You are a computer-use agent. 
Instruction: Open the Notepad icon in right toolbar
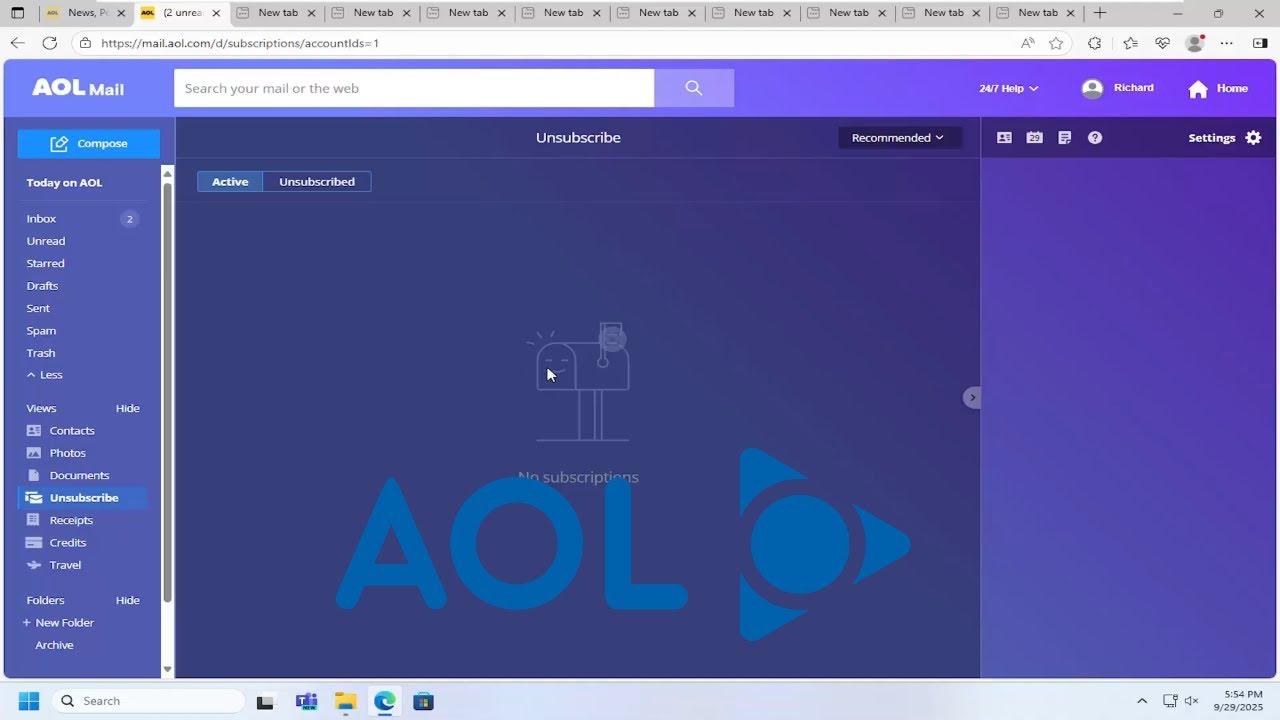pyautogui.click(x=1064, y=138)
